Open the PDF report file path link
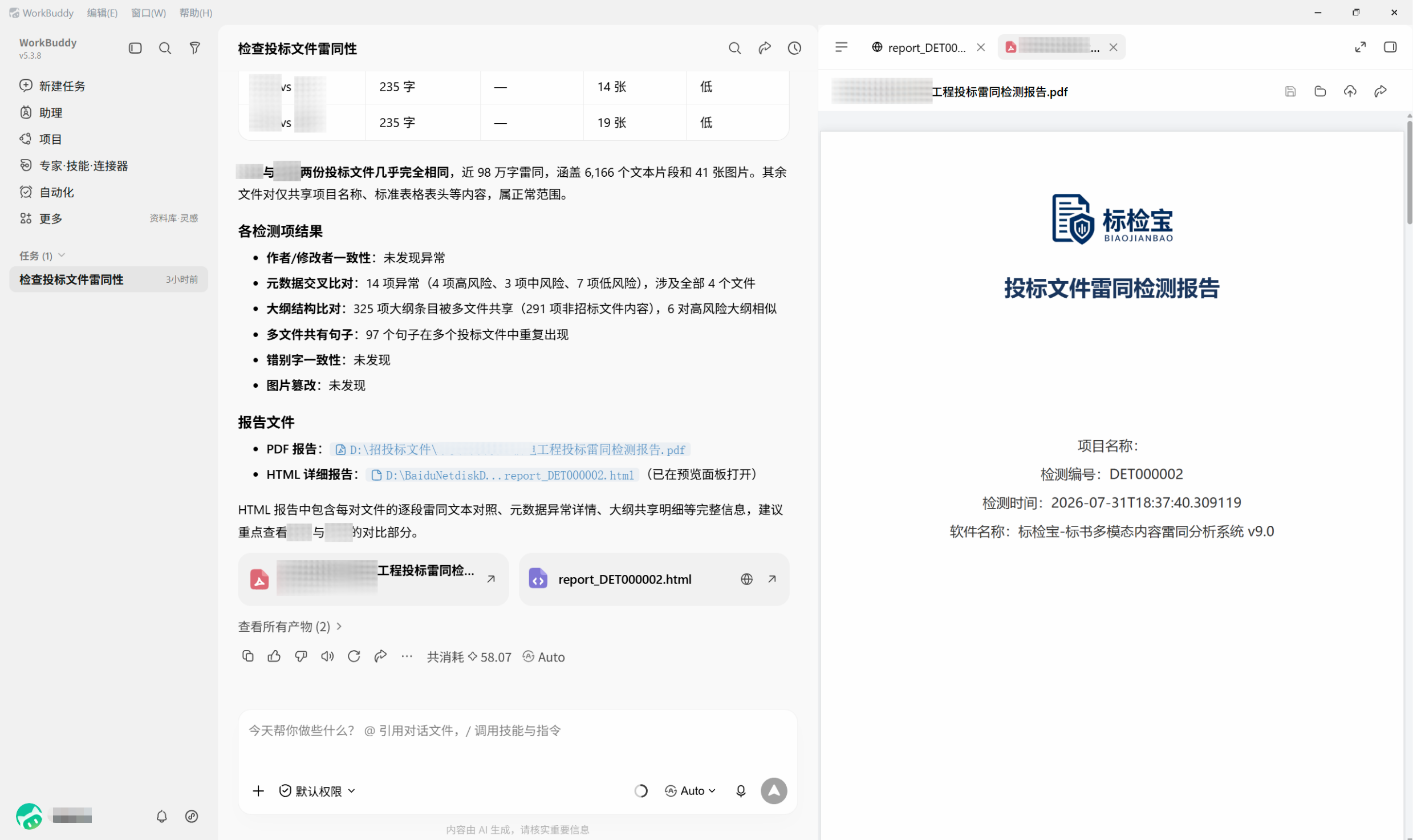 (510, 449)
